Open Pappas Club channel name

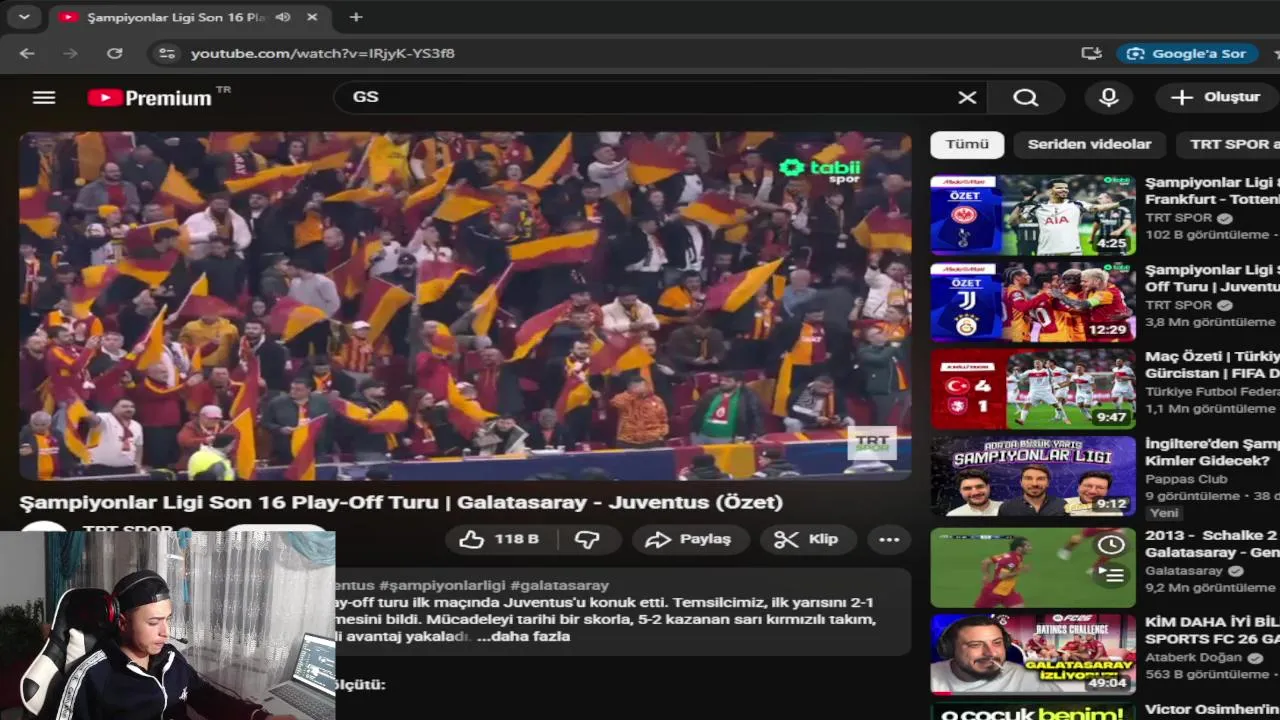(x=1186, y=478)
